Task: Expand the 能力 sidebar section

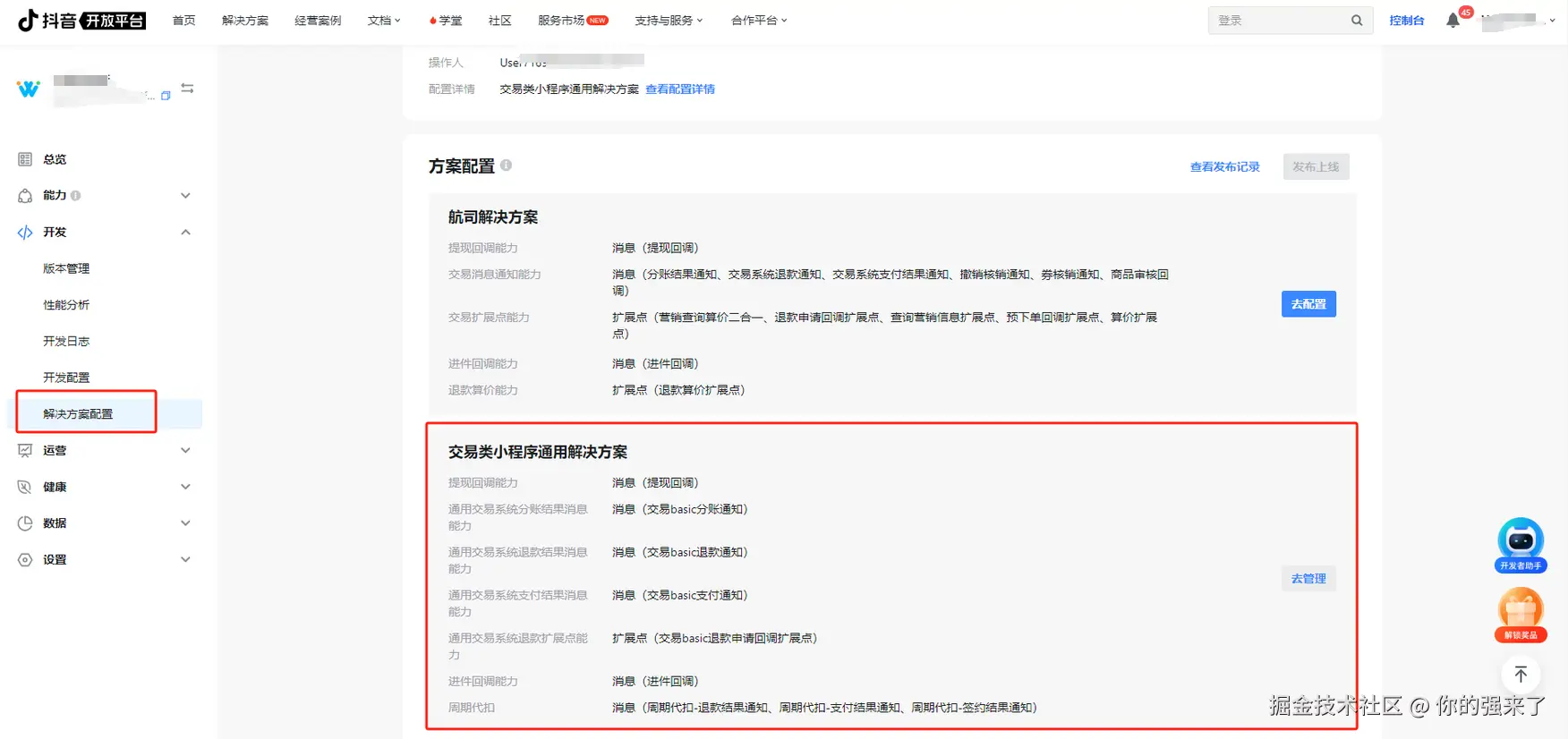Action: pos(185,195)
